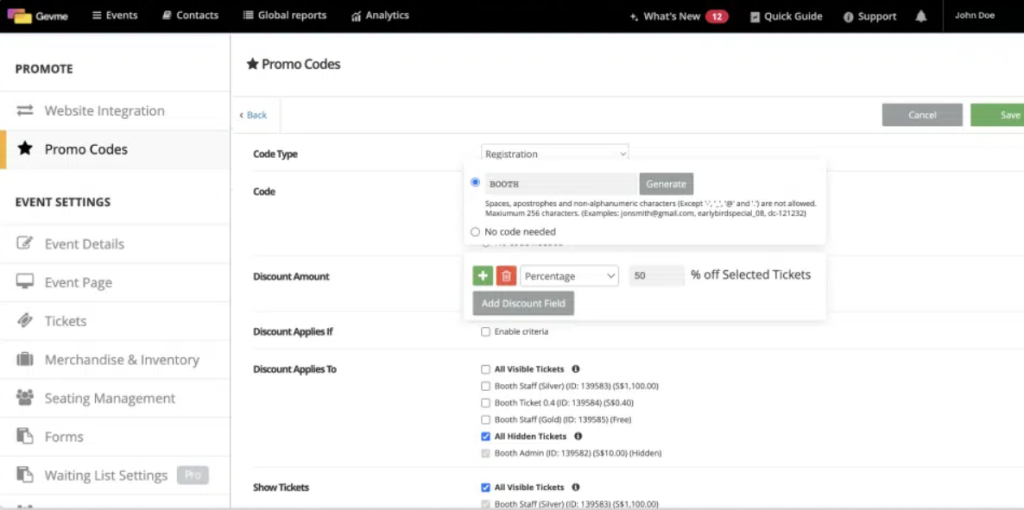Open the John Doe account menu
Screen dimensions: 1024x510
coord(975,15)
